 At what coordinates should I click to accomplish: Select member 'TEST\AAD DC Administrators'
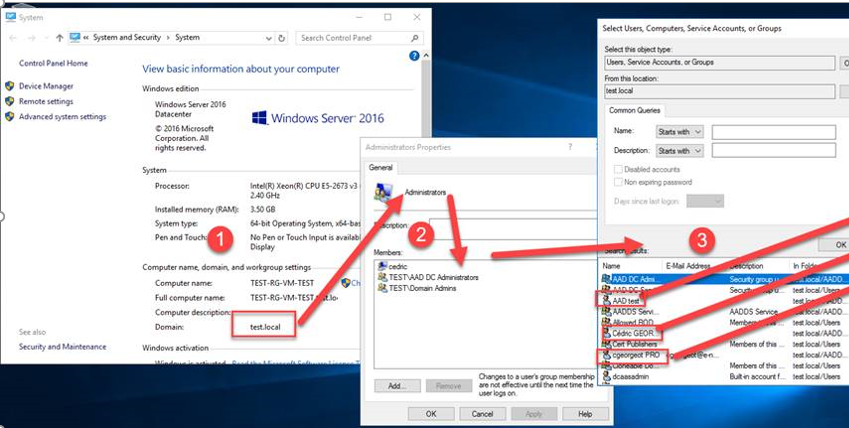pos(434,277)
